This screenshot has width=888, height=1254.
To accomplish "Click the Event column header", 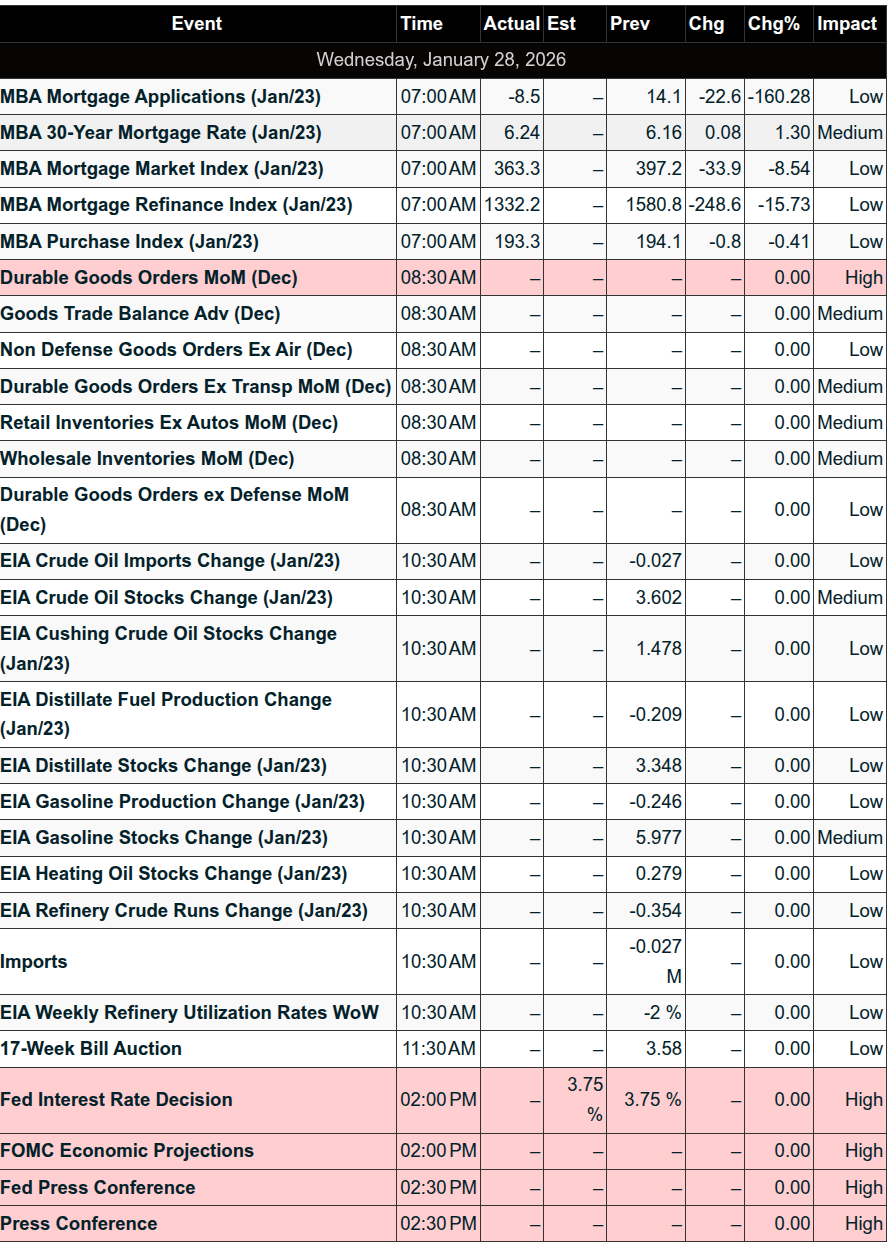I will [x=197, y=24].
